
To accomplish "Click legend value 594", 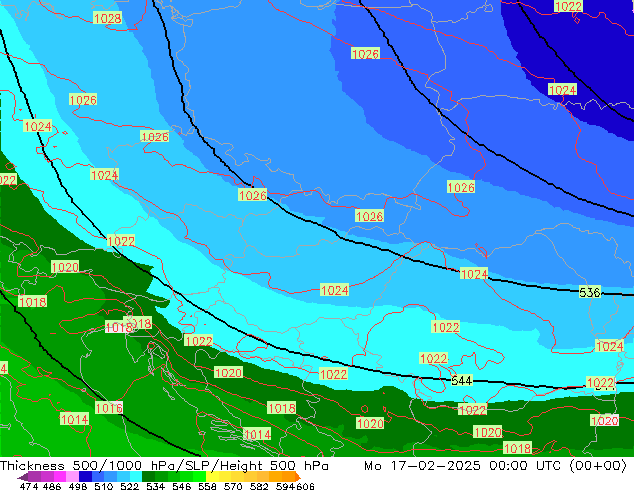I will (x=285, y=486).
